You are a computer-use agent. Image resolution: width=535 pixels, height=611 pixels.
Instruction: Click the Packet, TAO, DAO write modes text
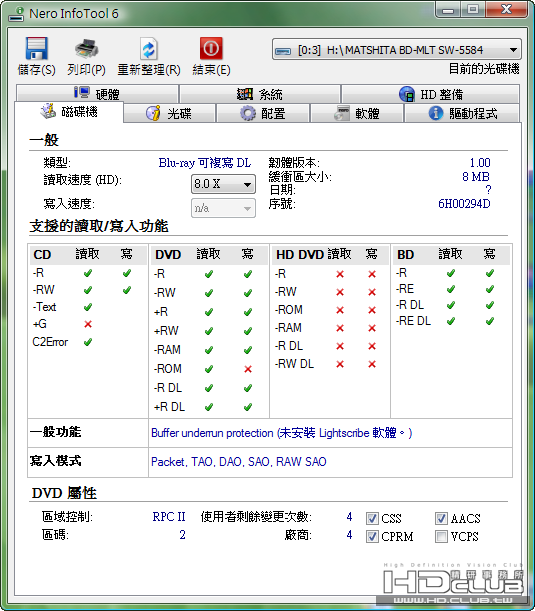point(238,462)
